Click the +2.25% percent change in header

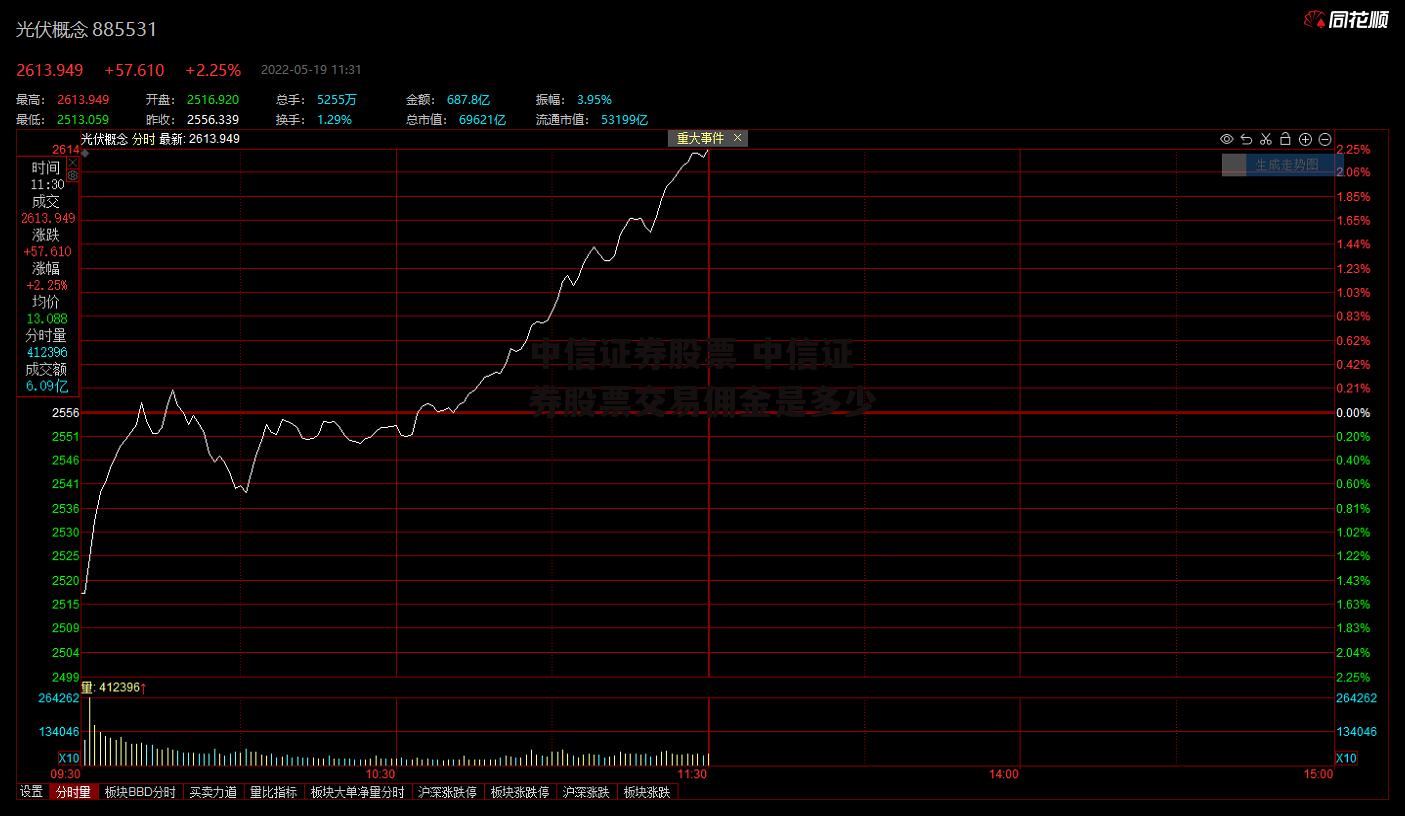pos(213,70)
